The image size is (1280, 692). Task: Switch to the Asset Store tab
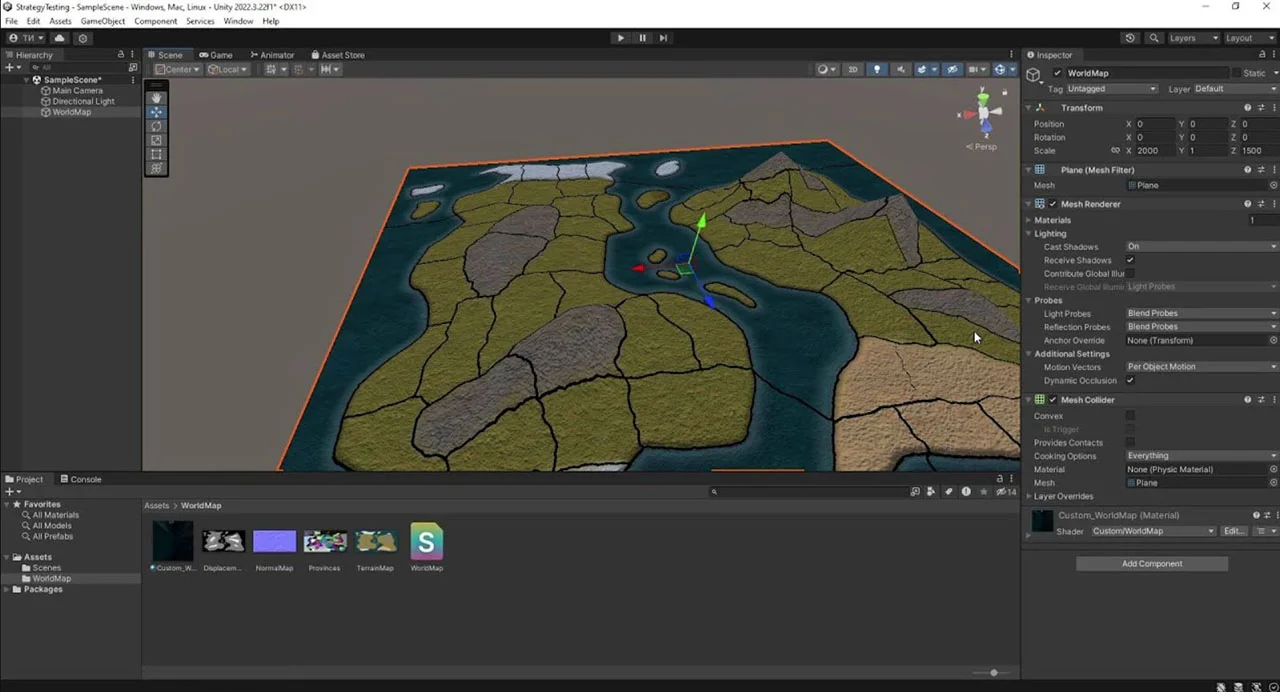[x=338, y=55]
